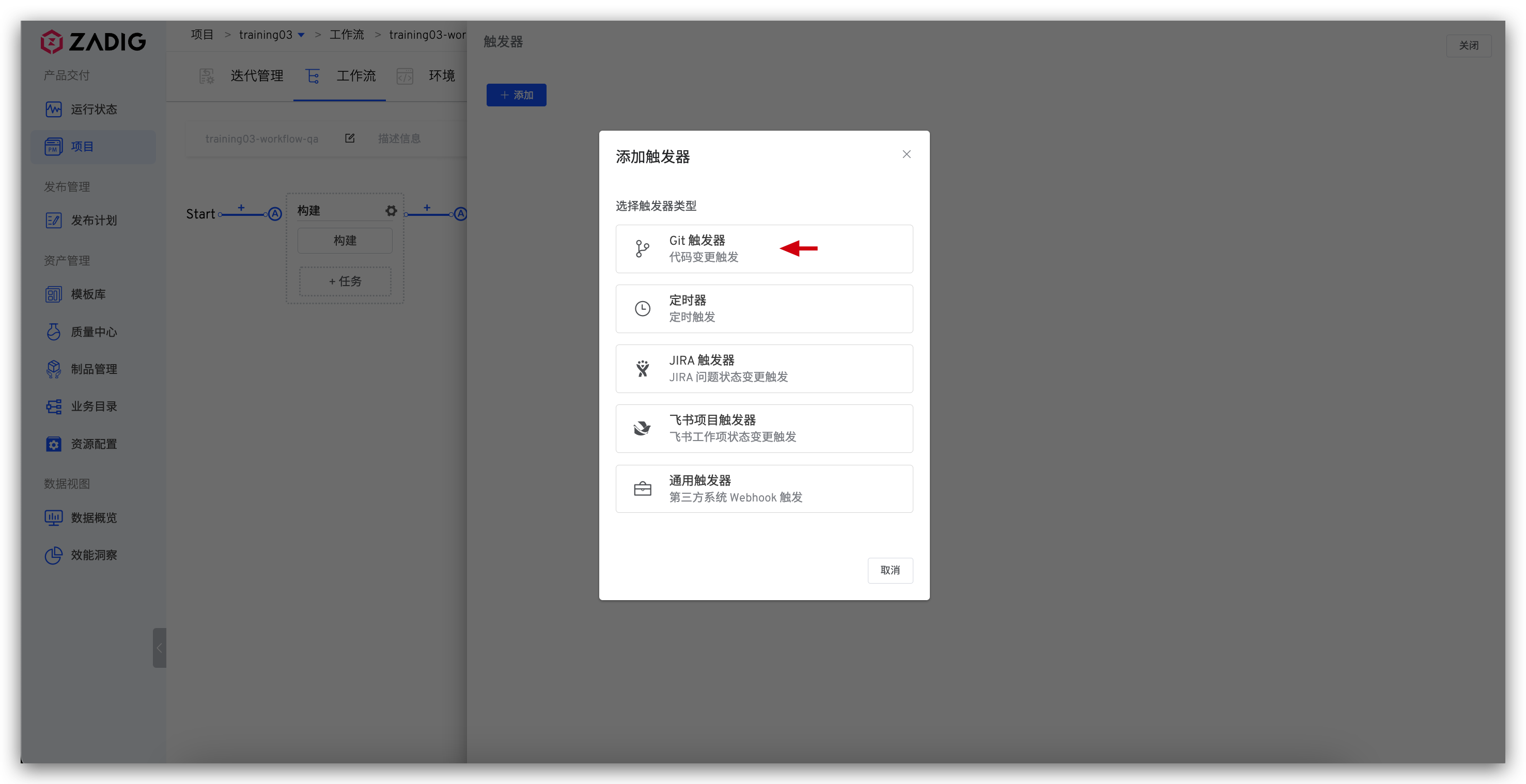Click the 效能洞察 pie chart icon
Viewport: 1526px width, 784px height.
53,555
